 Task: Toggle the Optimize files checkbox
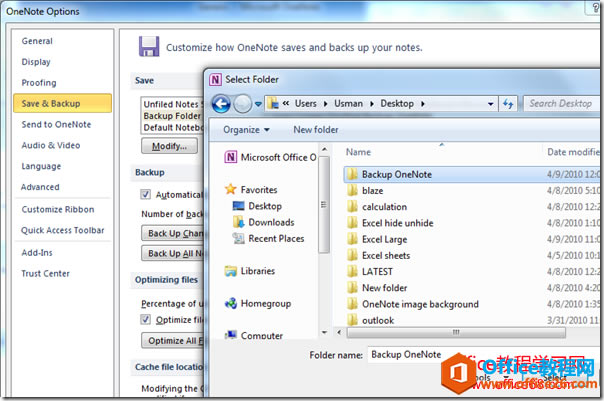click(x=146, y=319)
